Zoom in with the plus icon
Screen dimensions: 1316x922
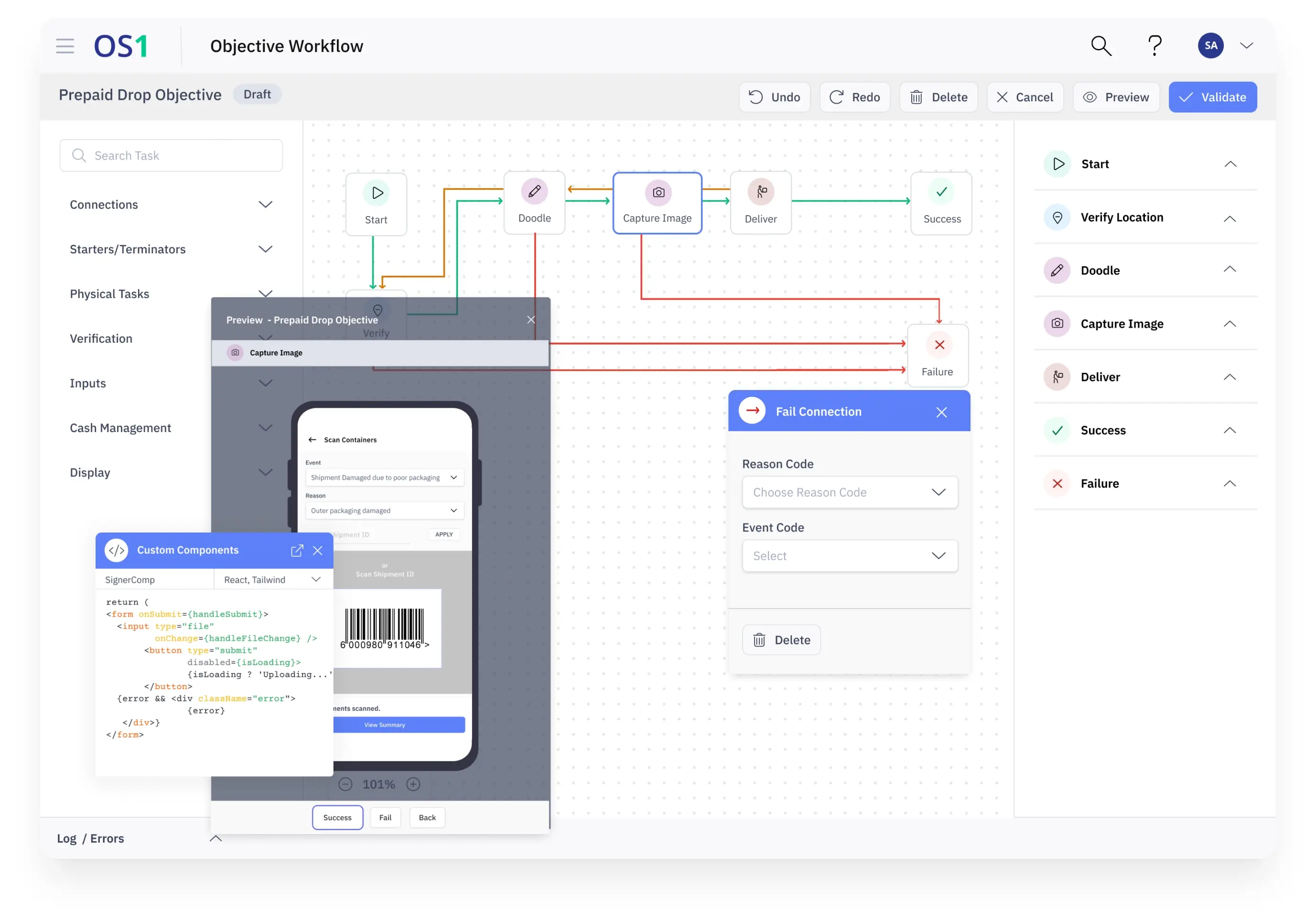[x=413, y=784]
